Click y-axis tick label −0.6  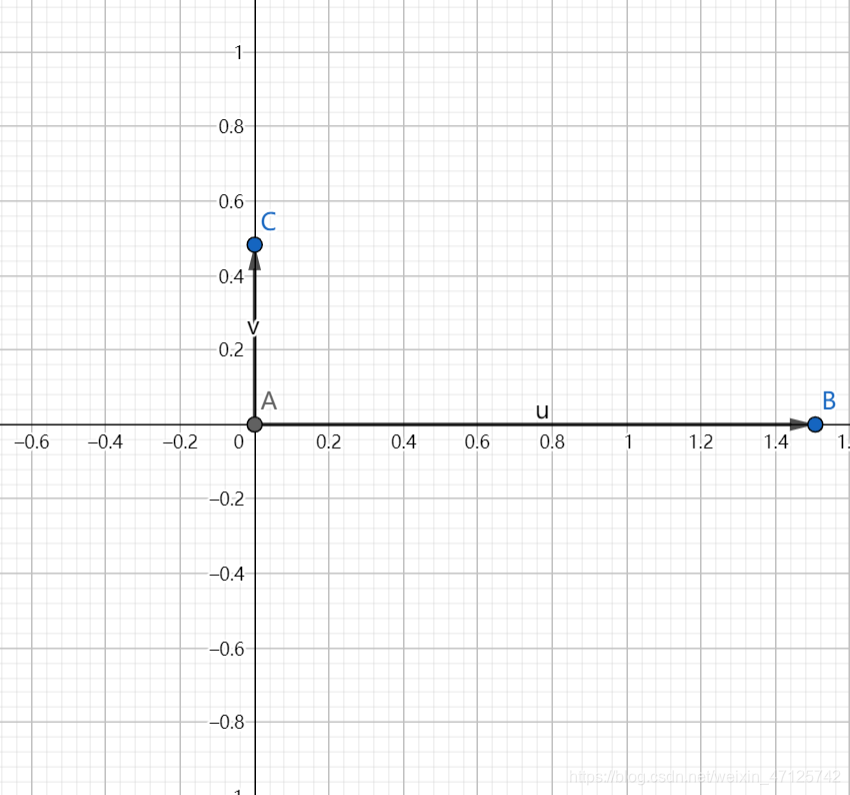[227, 649]
